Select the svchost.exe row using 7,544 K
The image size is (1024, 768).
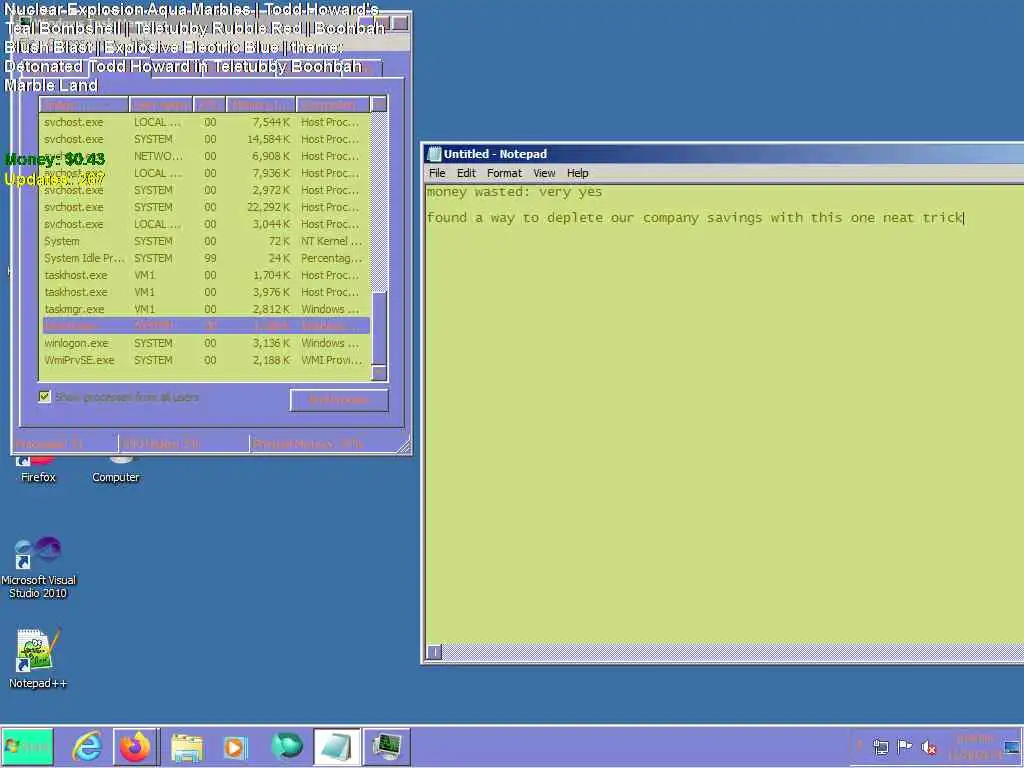tap(205, 122)
